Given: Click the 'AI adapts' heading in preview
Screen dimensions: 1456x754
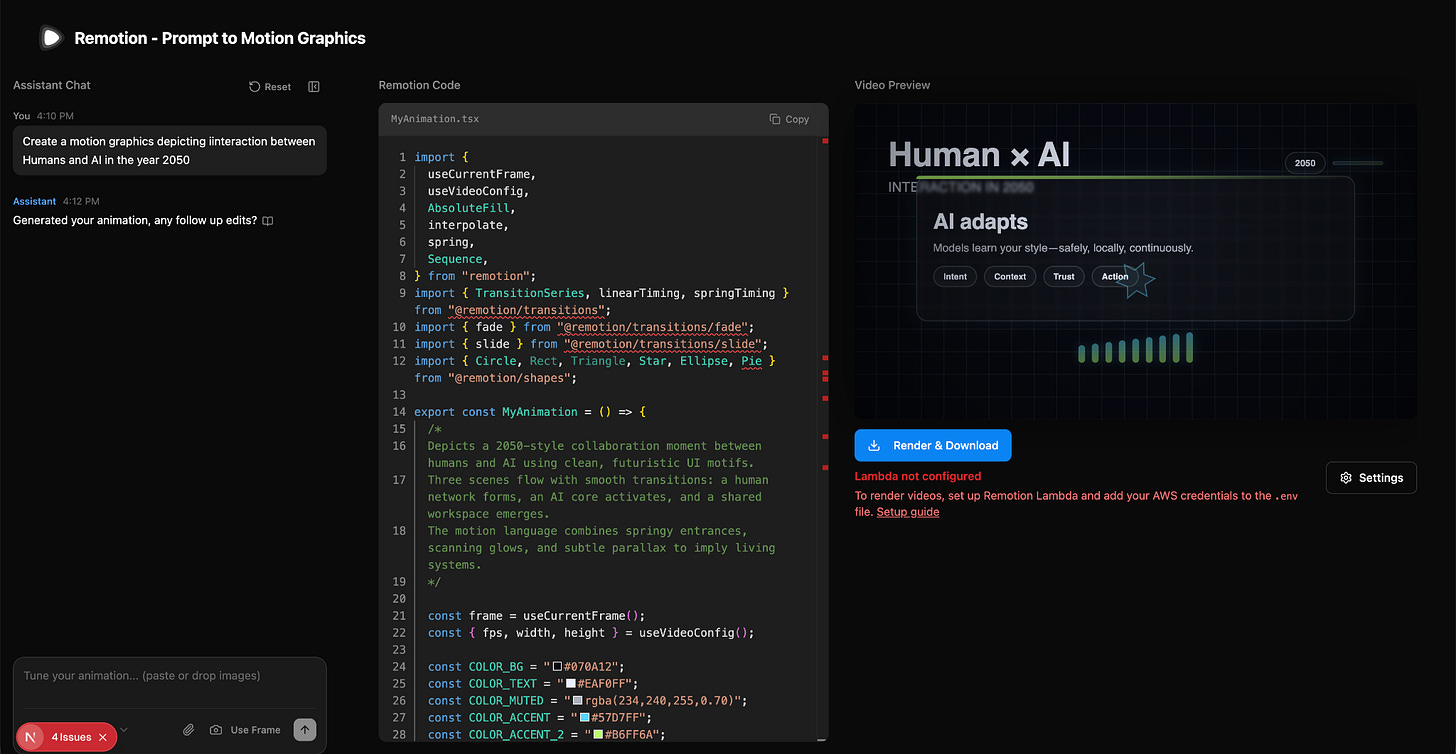Looking at the screenshot, I should [981, 221].
